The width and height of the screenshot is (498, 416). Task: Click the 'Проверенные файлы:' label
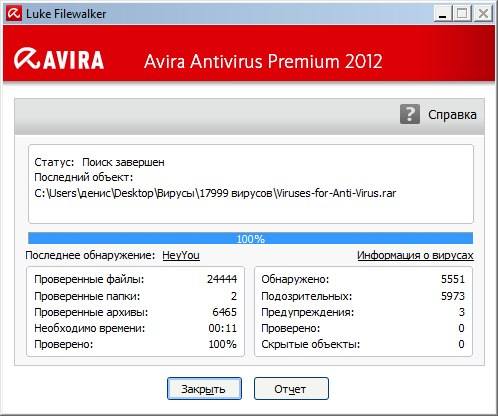click(89, 279)
